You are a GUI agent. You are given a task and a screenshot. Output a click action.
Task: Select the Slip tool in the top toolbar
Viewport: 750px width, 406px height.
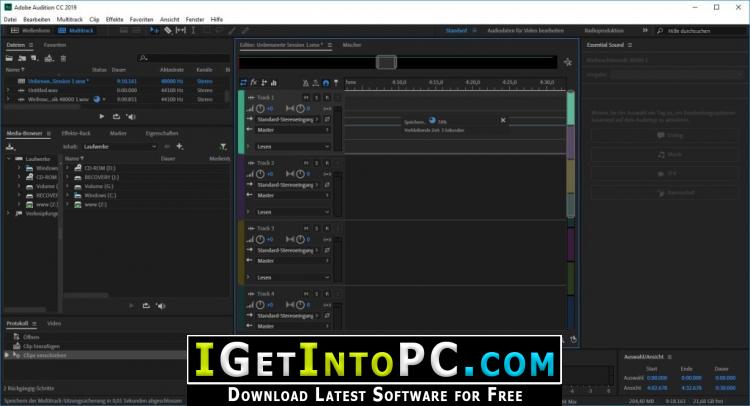(x=181, y=30)
